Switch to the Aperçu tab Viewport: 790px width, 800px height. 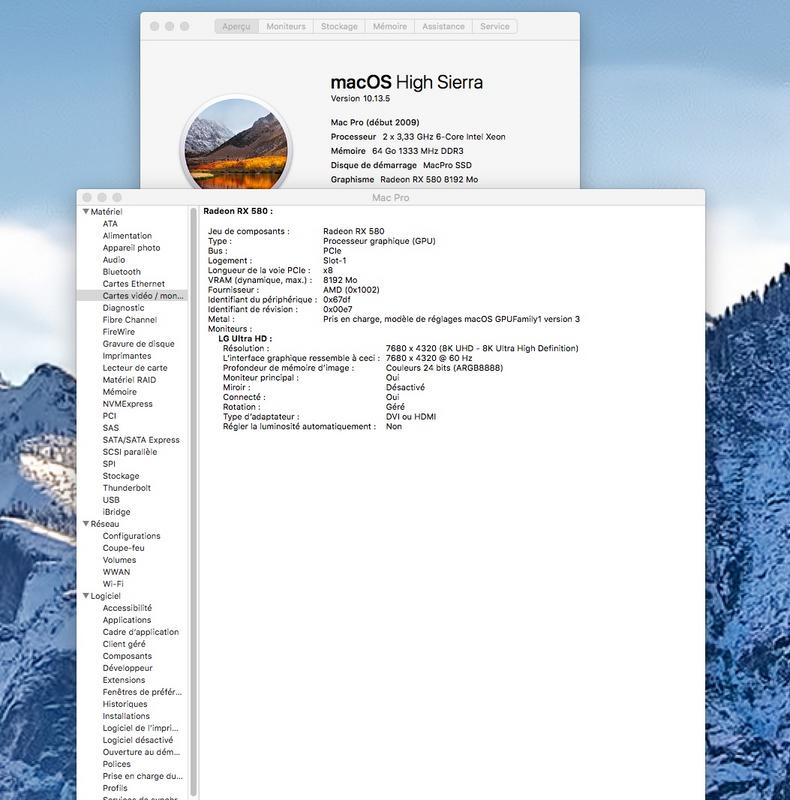coord(236,27)
